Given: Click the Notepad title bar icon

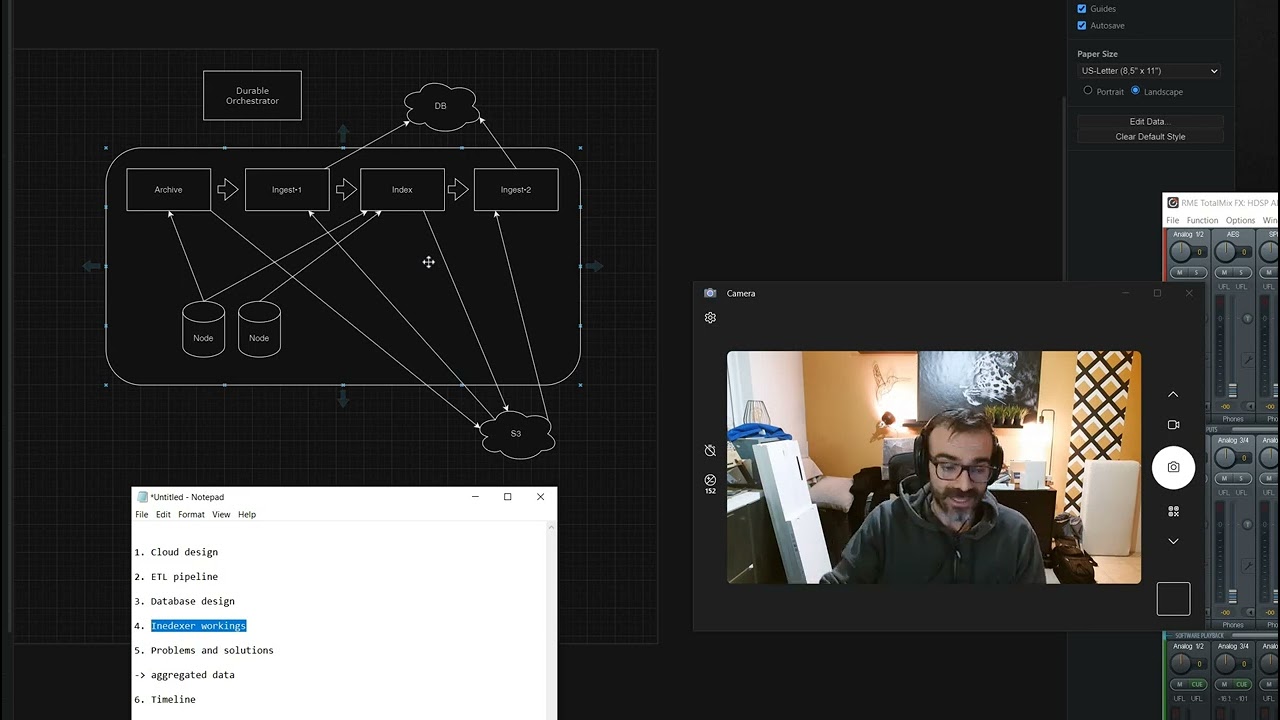Looking at the screenshot, I should [143, 497].
